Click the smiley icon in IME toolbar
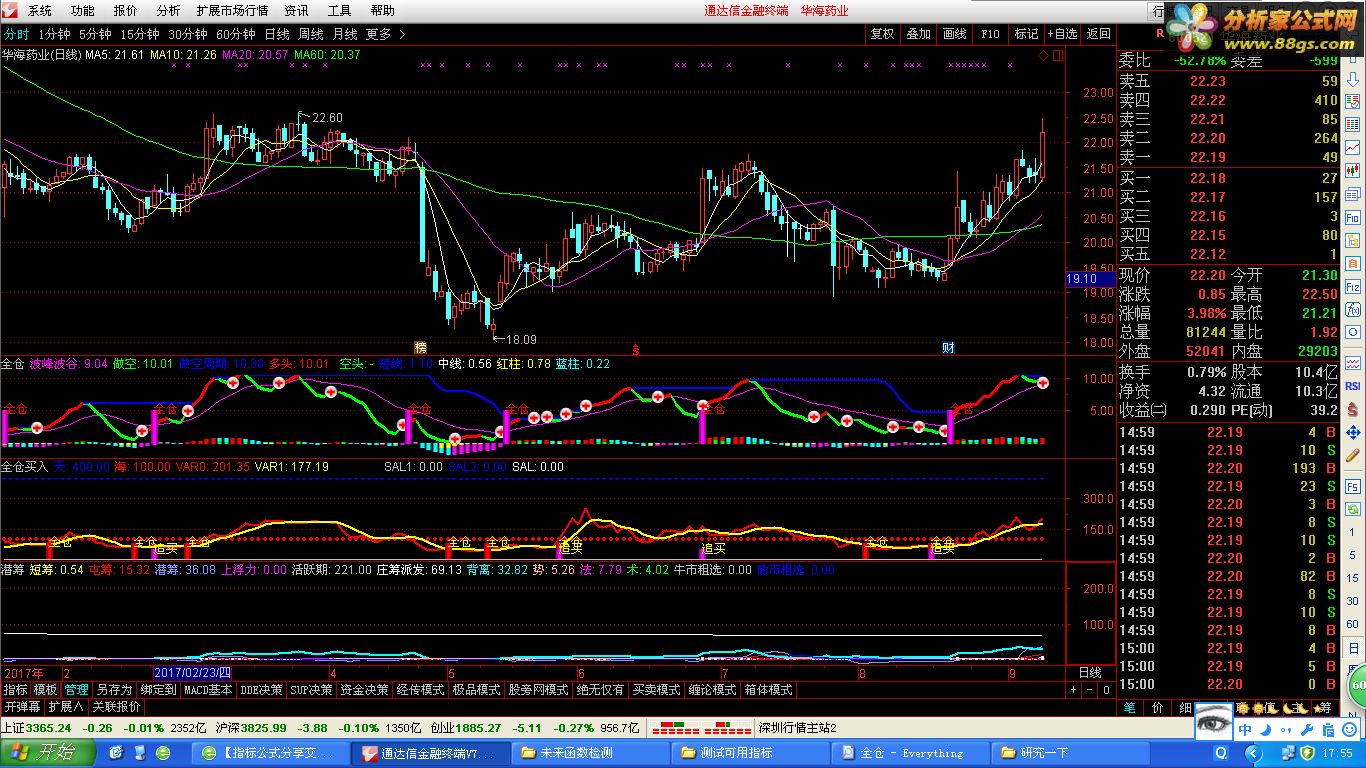This screenshot has height=768, width=1366. (1349, 730)
